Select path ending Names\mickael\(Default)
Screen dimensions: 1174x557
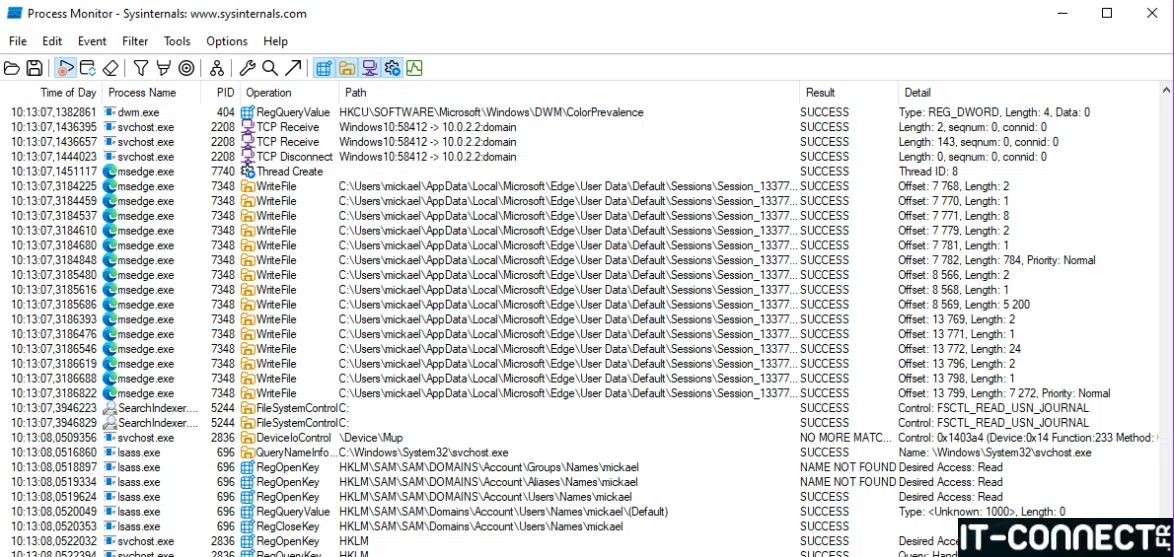[503, 511]
